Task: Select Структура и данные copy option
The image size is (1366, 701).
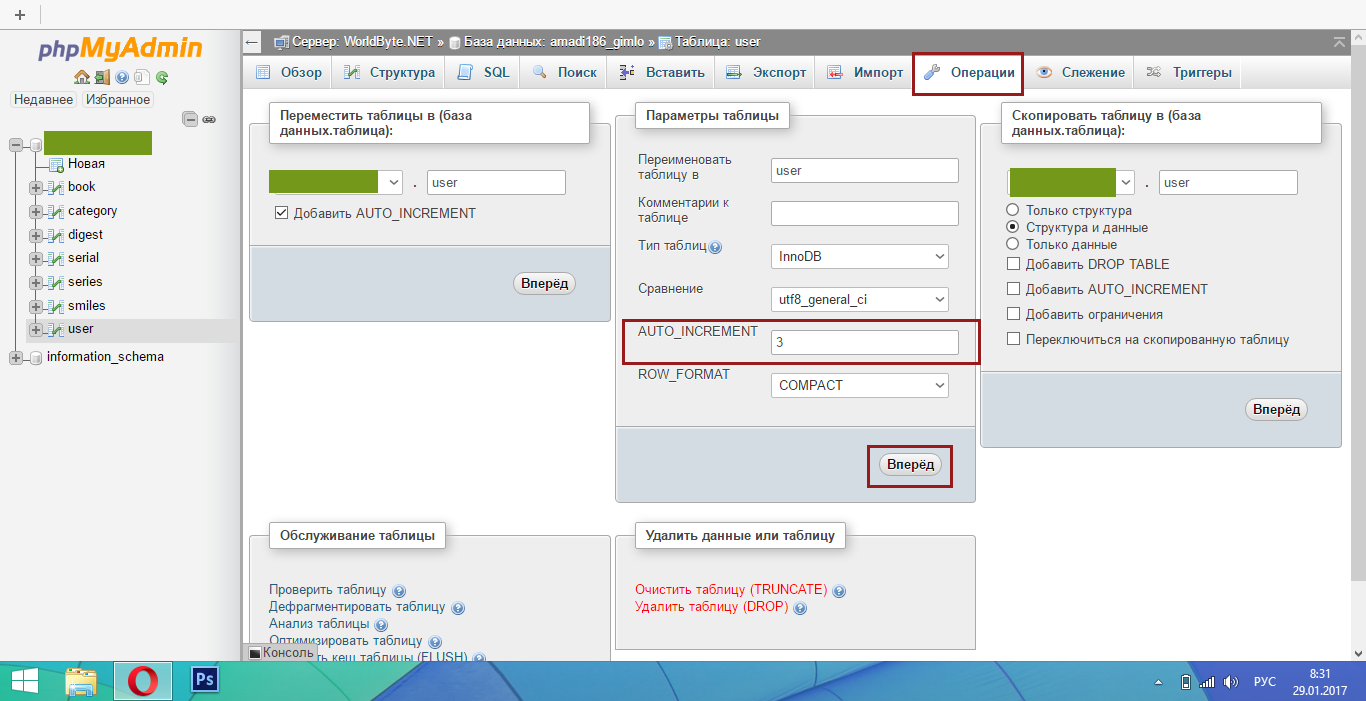Action: (x=1013, y=227)
